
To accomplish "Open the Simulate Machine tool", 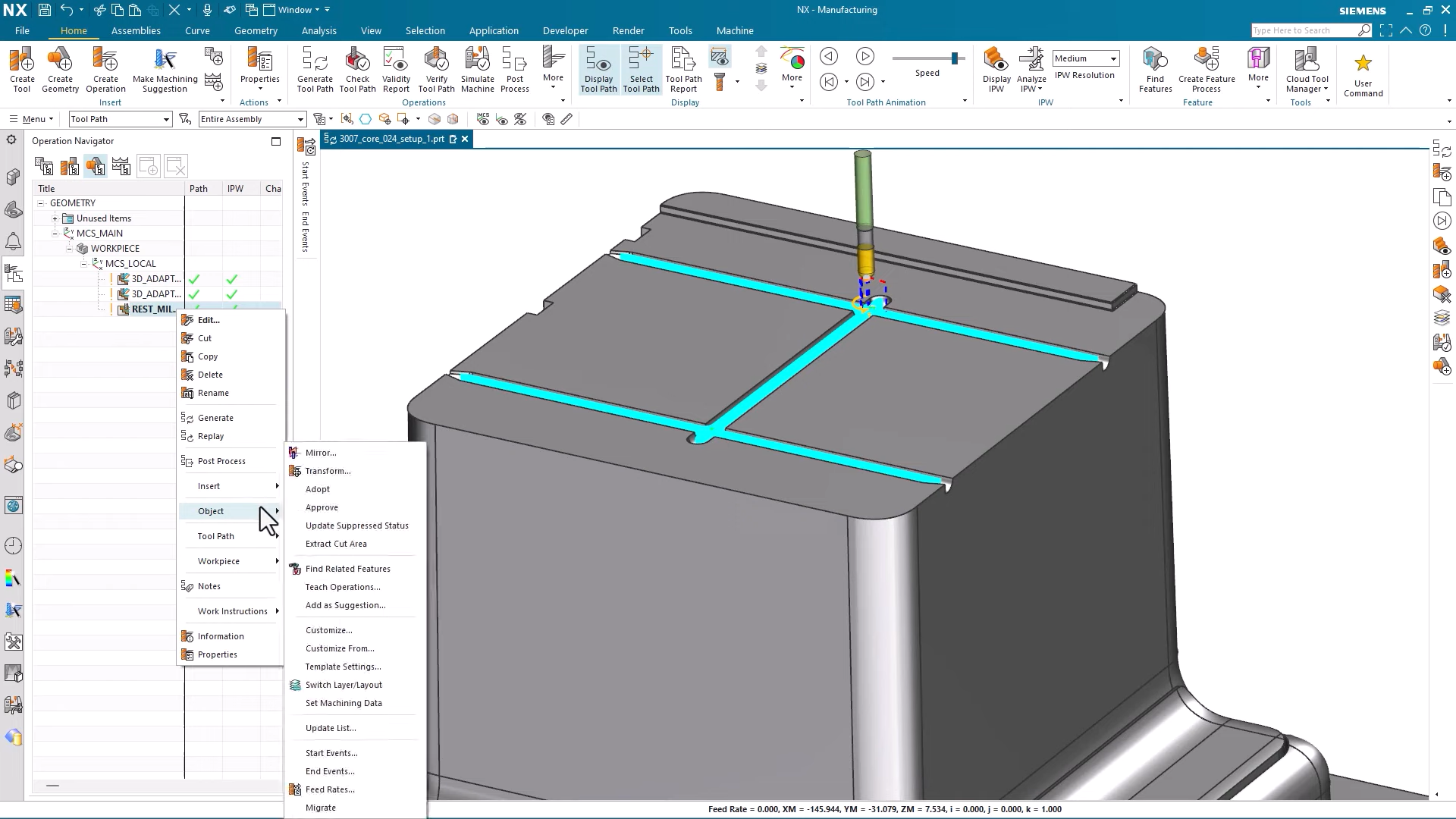I will (x=477, y=68).
